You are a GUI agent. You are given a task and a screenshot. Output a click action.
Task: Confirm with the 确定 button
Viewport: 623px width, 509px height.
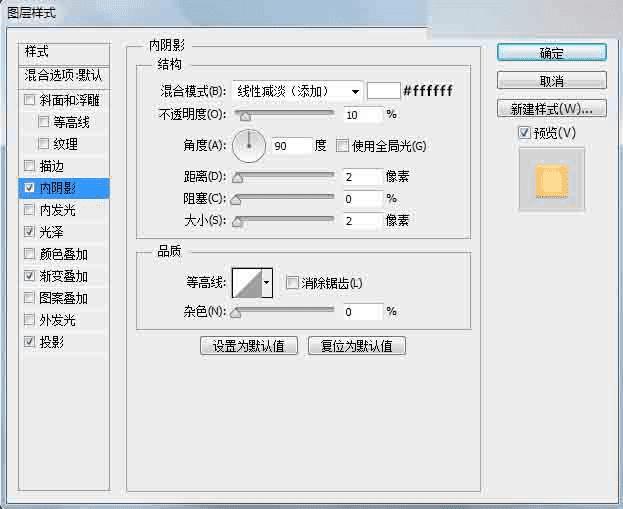551,52
